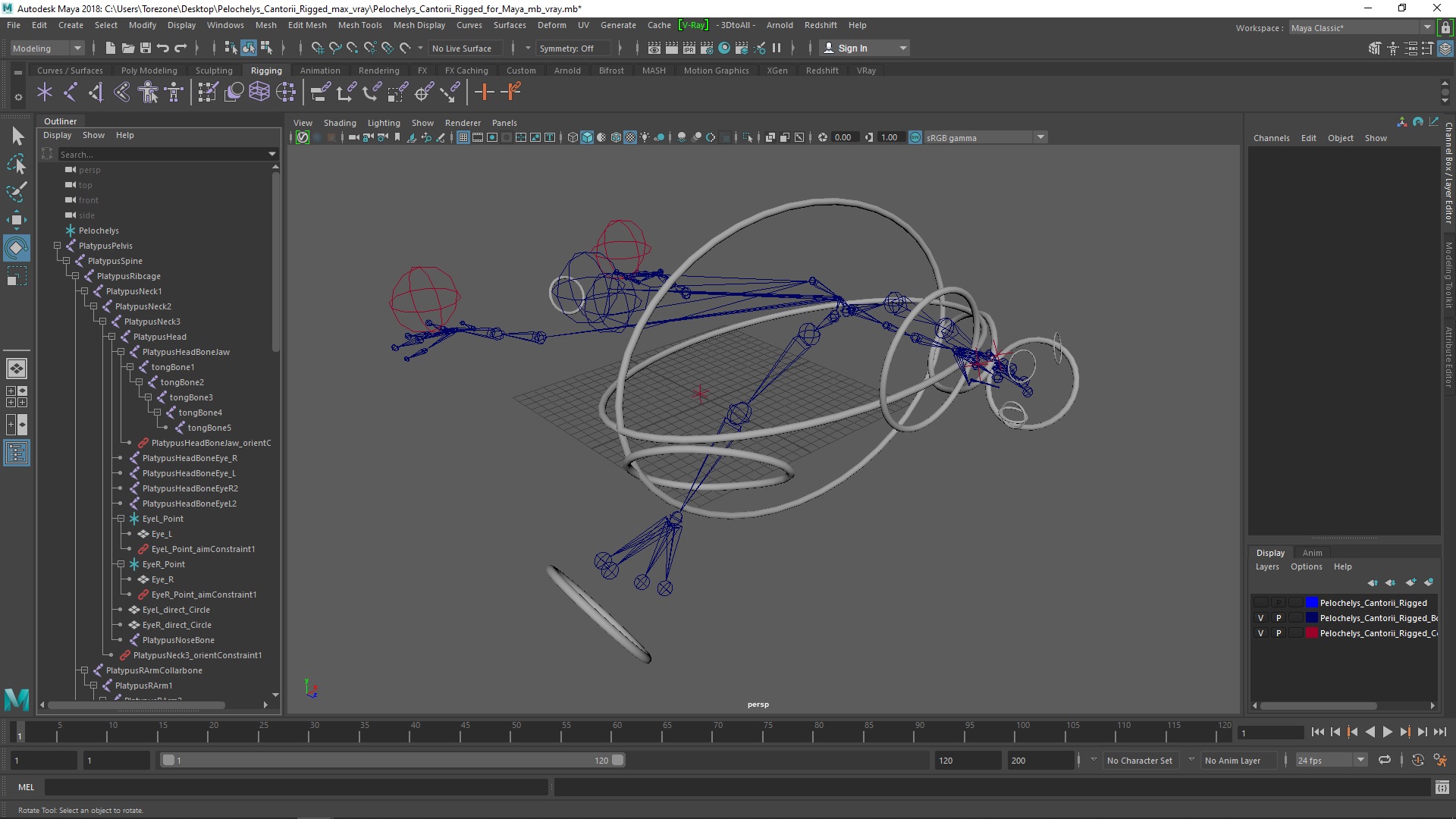
Task: Toggle V for the dark blue bones layer
Action: [1260, 618]
